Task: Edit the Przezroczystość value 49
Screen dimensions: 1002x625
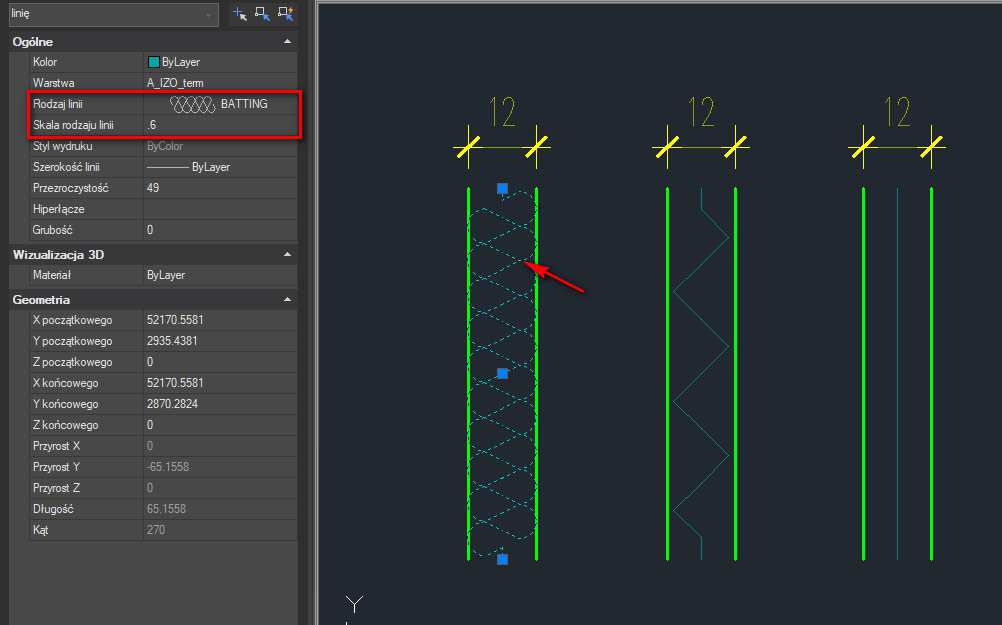Action: pos(220,188)
